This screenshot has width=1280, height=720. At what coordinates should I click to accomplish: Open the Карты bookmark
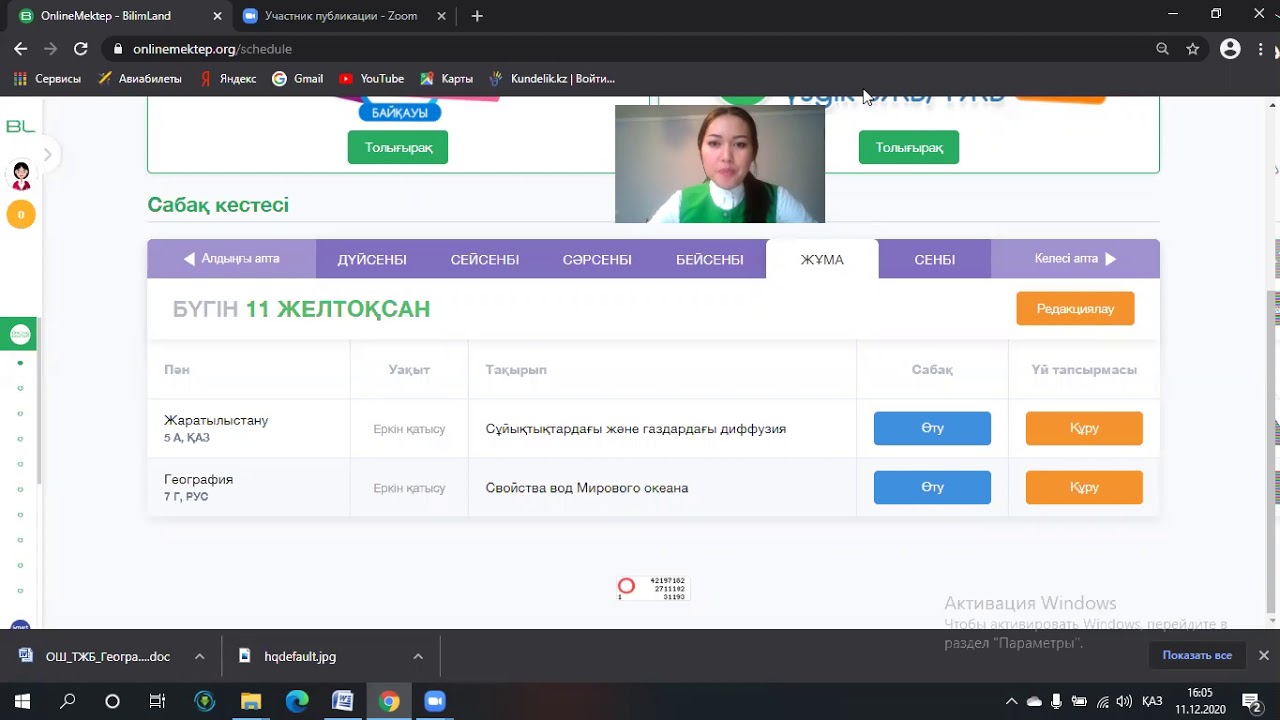point(446,78)
